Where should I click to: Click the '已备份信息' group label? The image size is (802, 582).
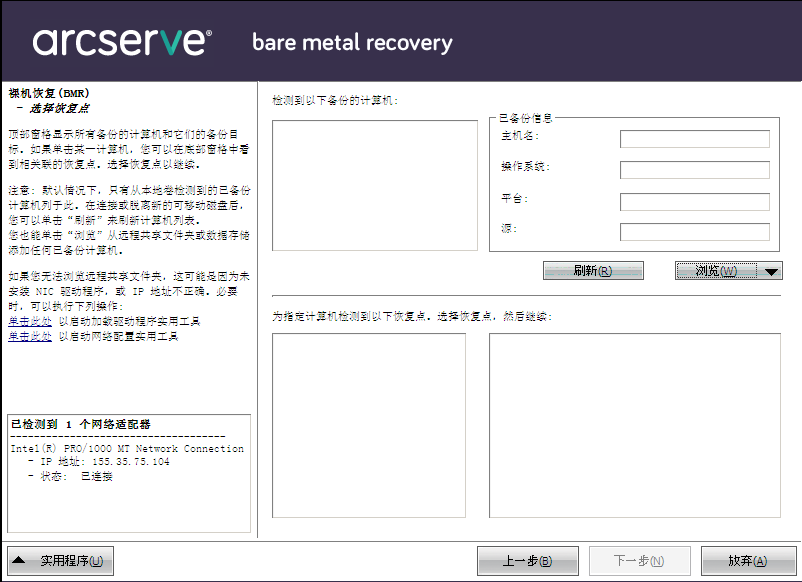(x=525, y=118)
